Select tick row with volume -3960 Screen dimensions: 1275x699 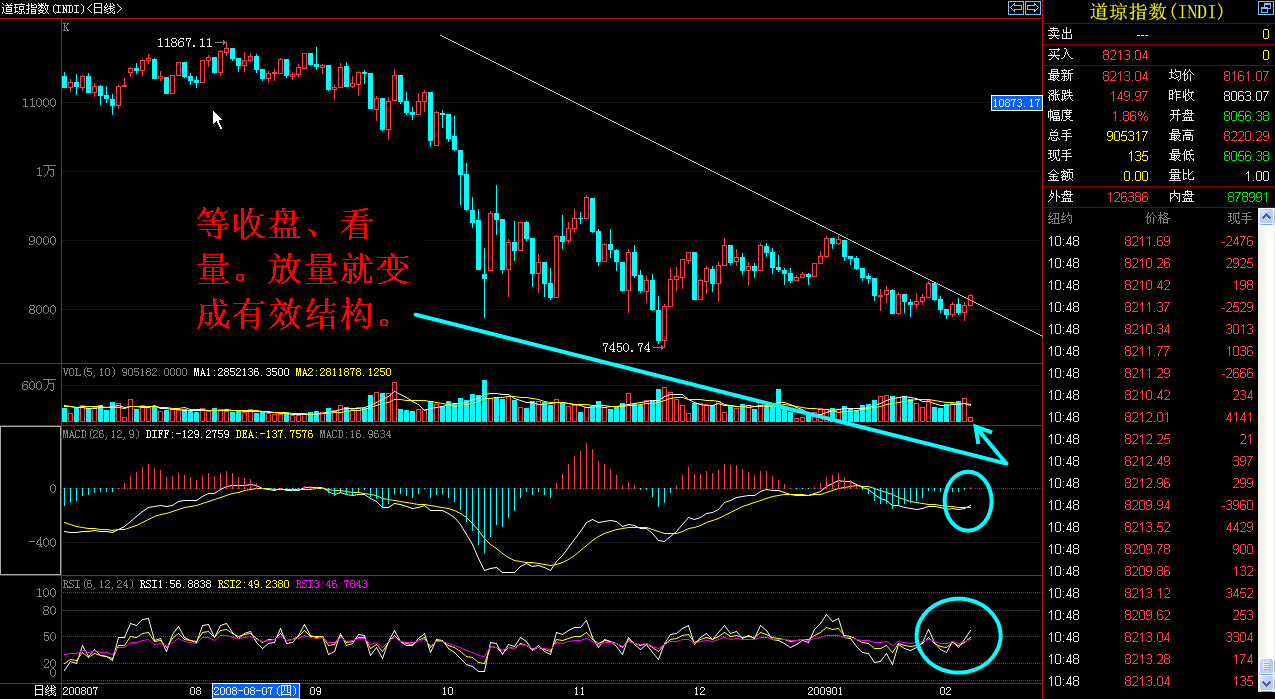(1151, 505)
